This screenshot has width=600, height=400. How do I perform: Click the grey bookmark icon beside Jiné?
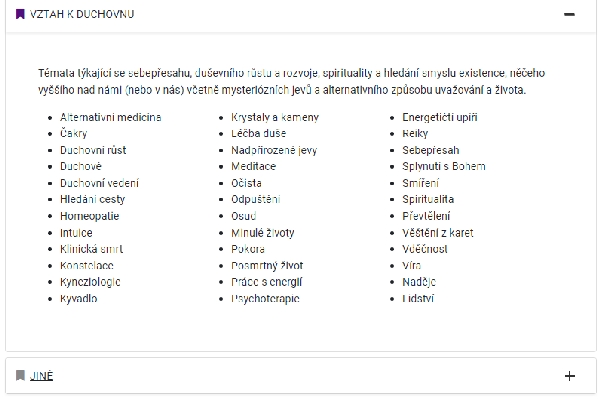[20, 376]
